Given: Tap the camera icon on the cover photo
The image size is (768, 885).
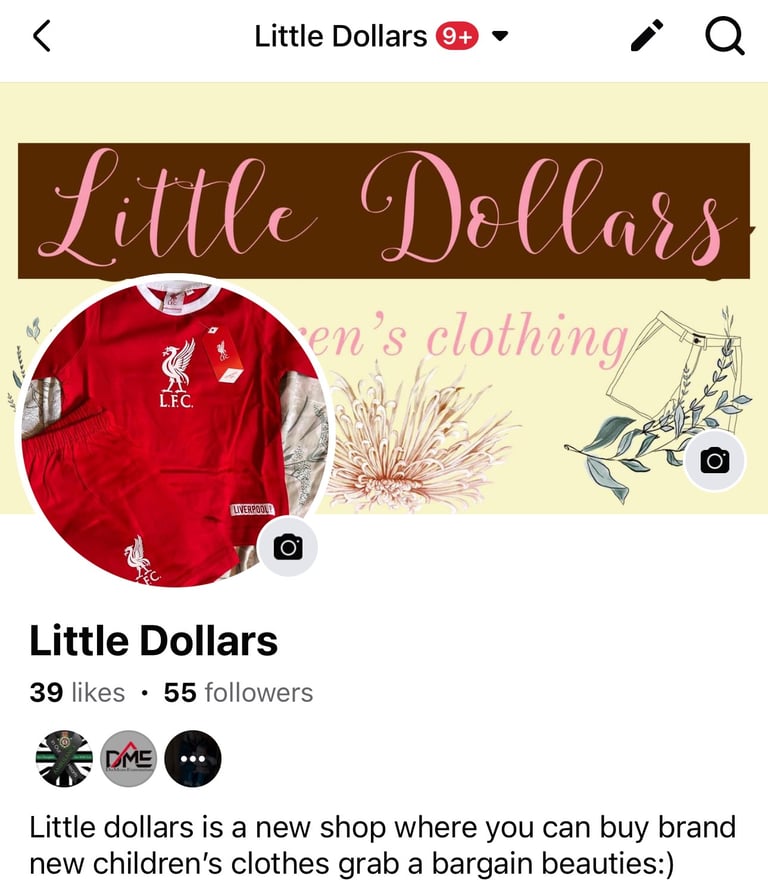Looking at the screenshot, I should (x=715, y=461).
